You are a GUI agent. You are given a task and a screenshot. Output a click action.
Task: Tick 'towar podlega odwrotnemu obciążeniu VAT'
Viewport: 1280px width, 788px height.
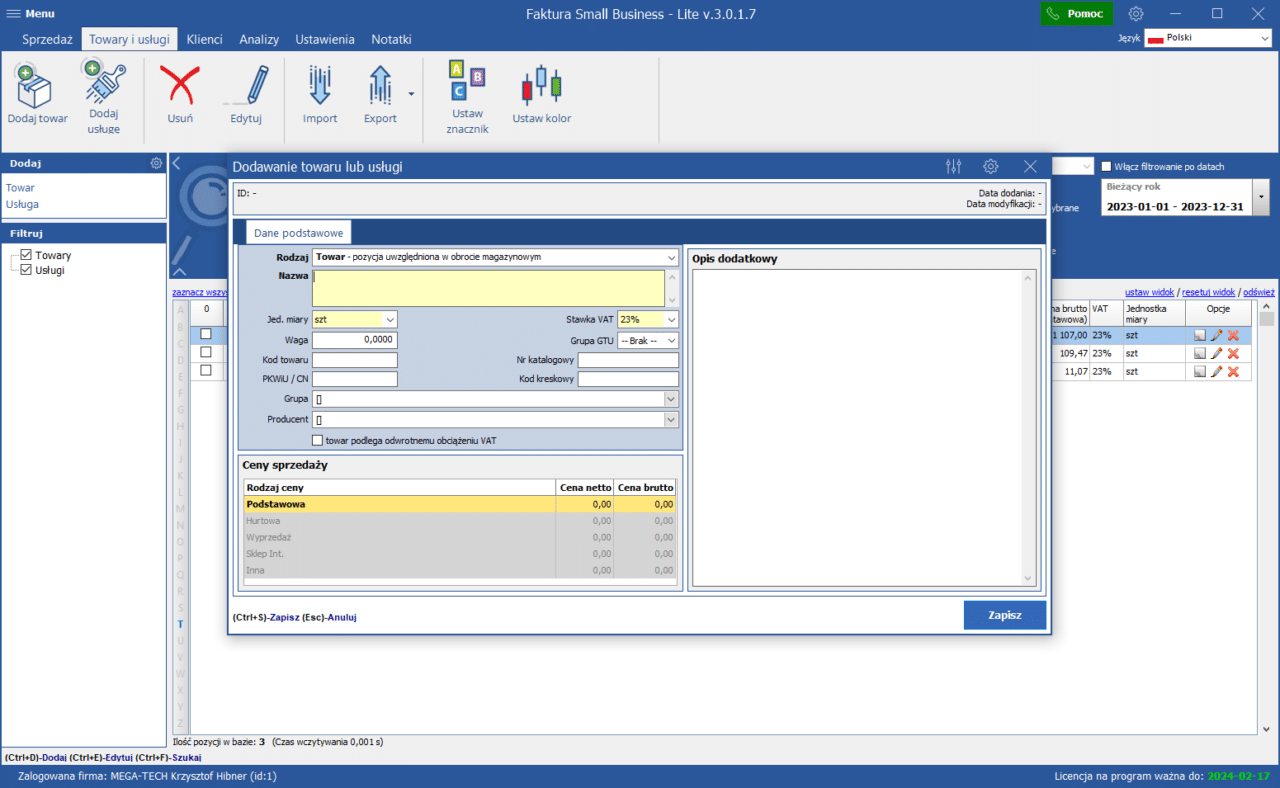[318, 440]
